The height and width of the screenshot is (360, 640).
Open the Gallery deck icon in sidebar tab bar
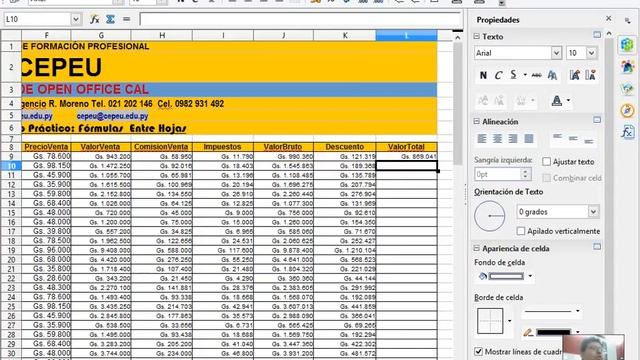(627, 89)
